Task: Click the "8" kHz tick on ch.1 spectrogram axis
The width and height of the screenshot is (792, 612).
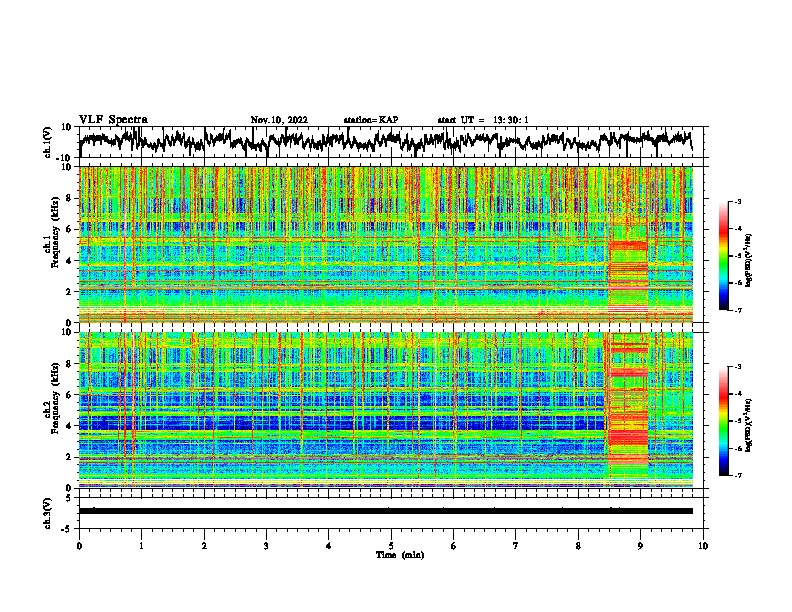Action: click(70, 198)
